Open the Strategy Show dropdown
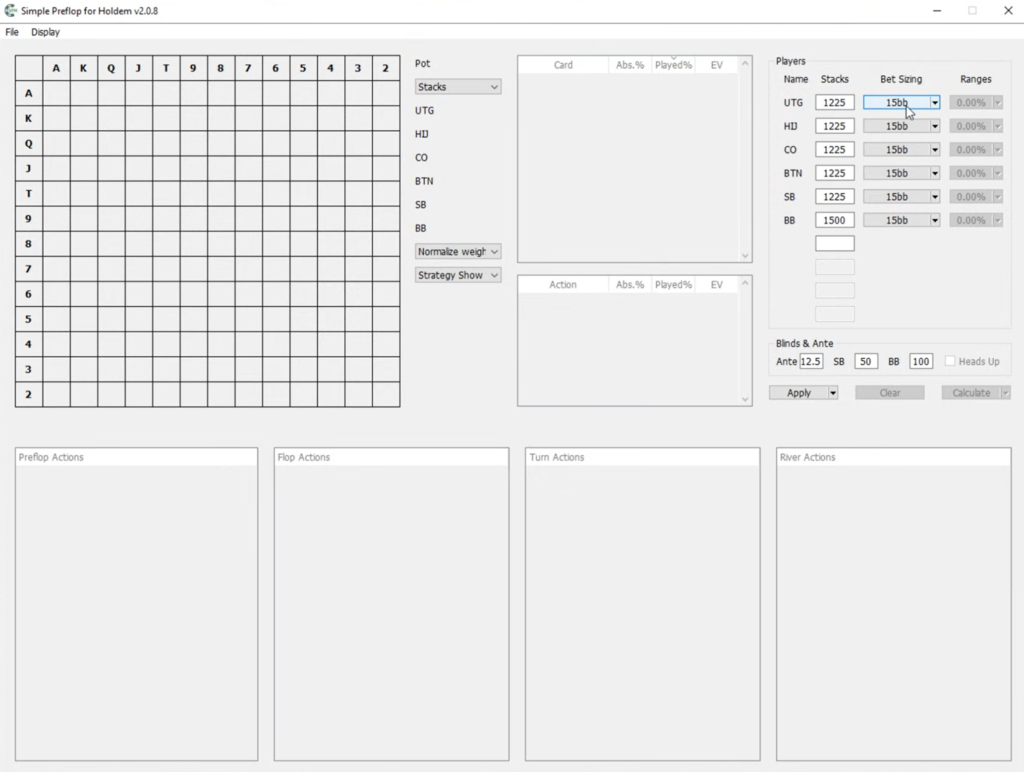Screen dimensions: 1024x772 click(458, 275)
